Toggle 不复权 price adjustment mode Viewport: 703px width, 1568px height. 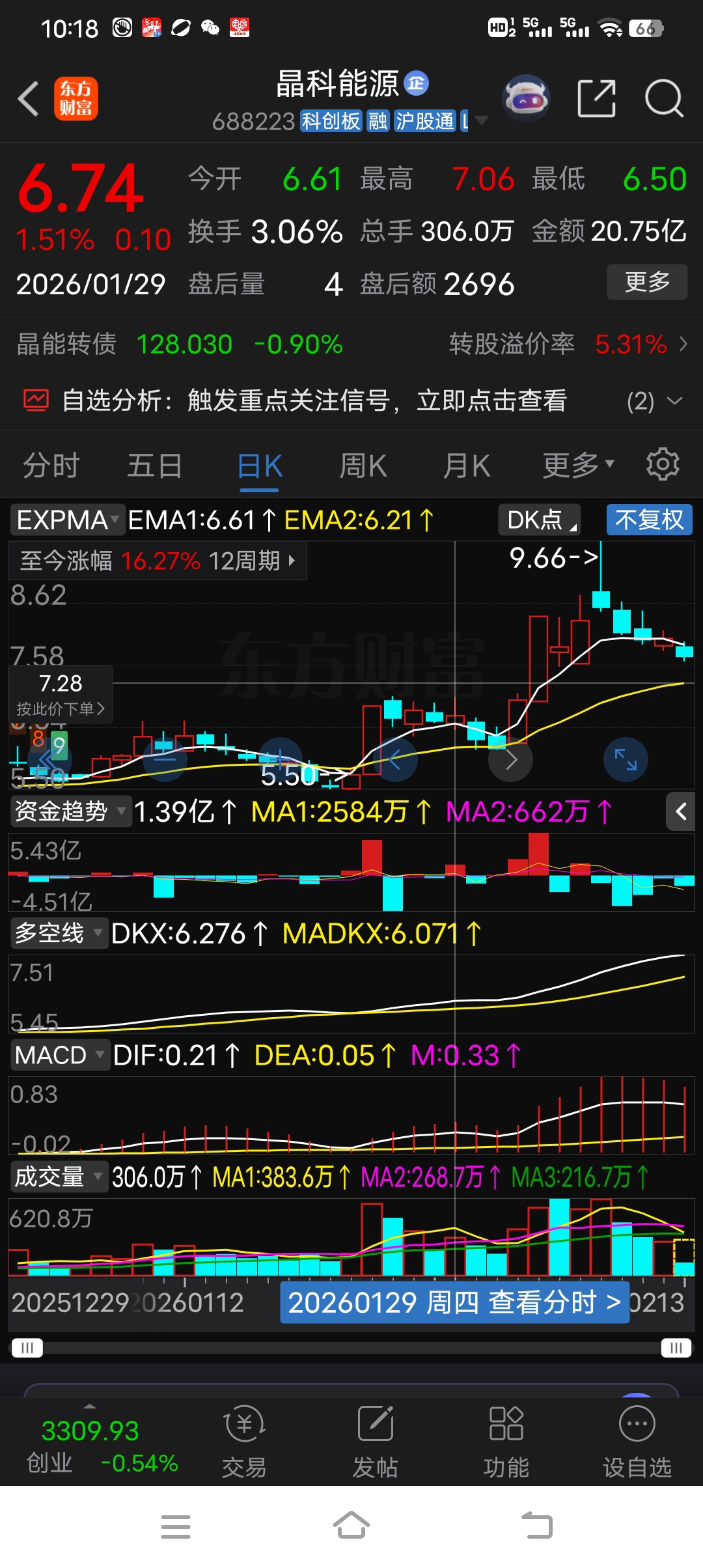tap(649, 520)
